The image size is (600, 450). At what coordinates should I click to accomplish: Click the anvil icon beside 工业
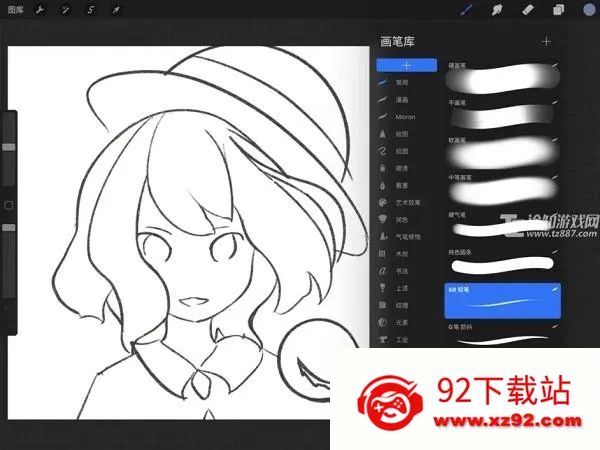coord(382,339)
